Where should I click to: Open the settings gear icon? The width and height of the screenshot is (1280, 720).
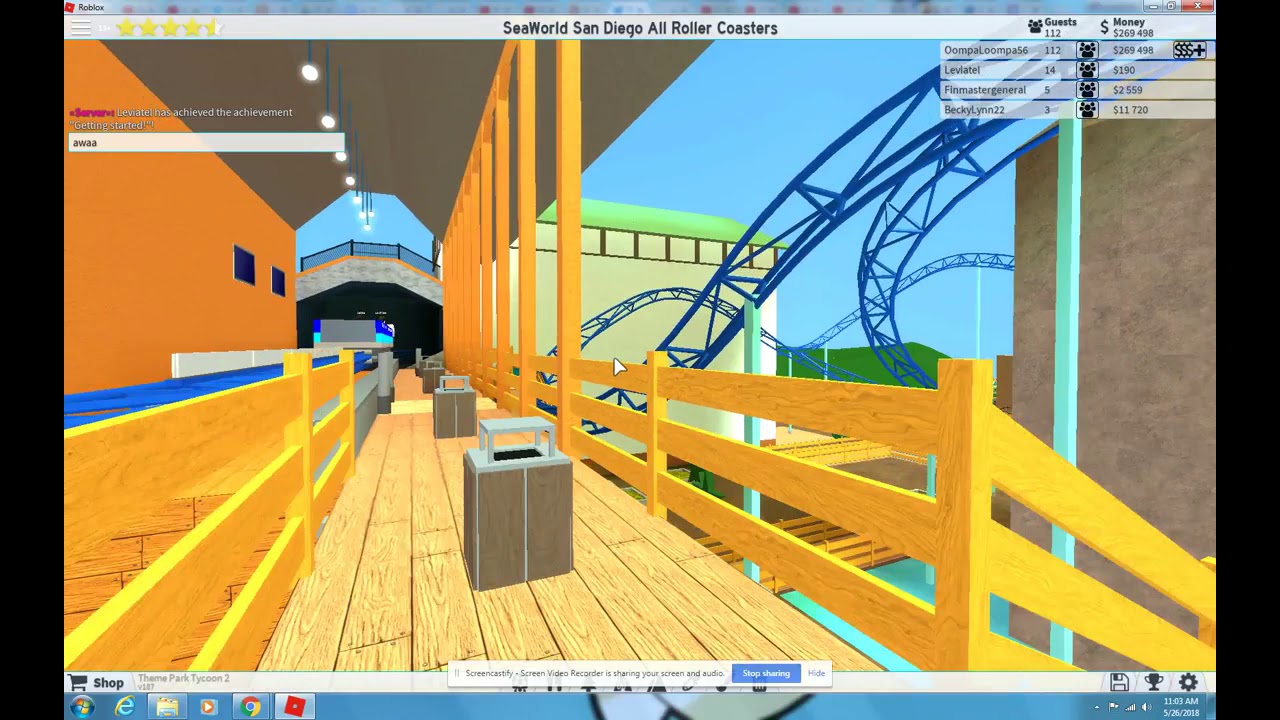[x=1188, y=682]
